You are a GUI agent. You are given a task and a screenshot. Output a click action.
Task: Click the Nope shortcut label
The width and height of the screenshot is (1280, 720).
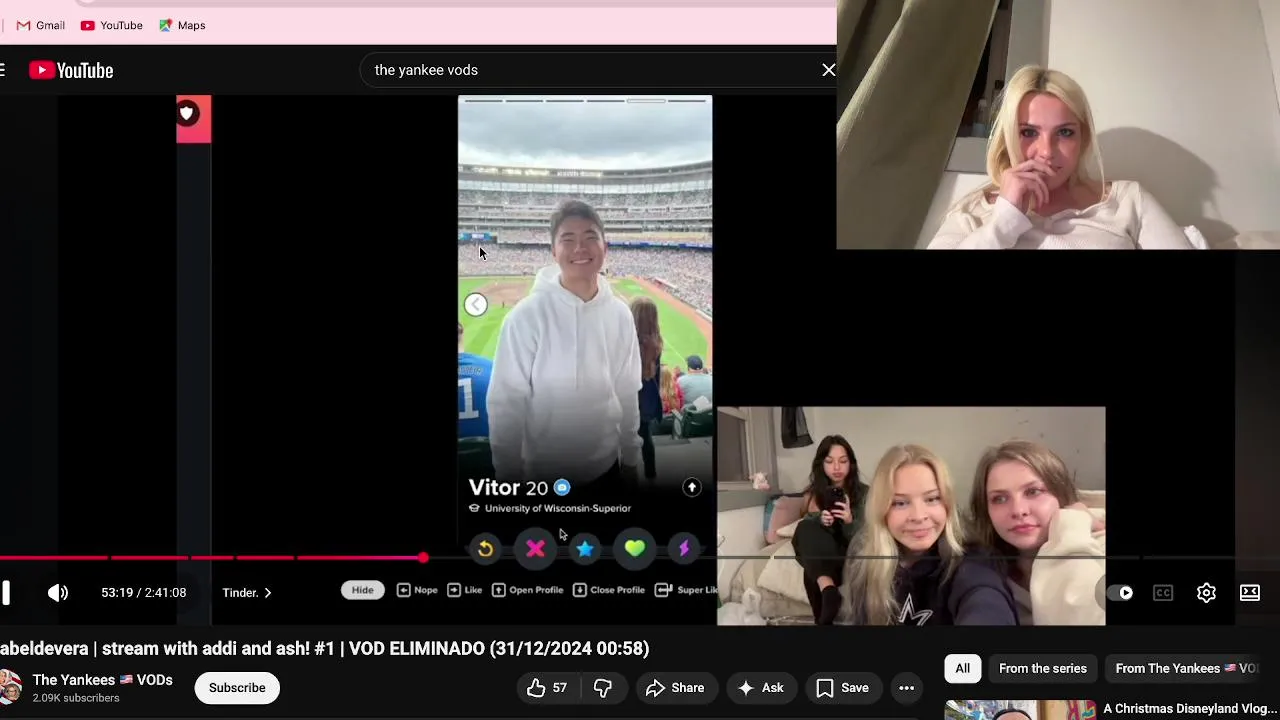[418, 590]
